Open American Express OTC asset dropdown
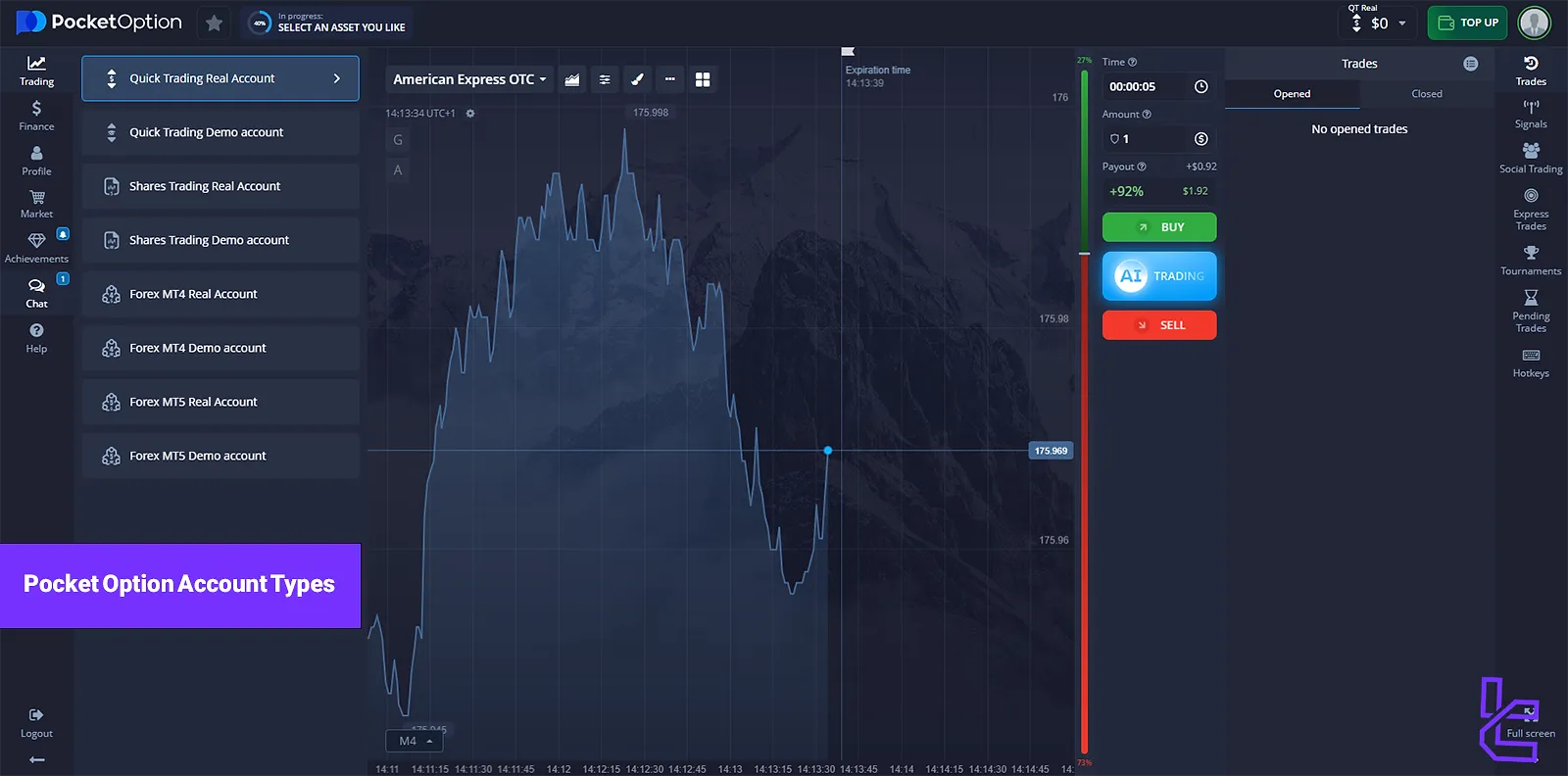 click(468, 79)
